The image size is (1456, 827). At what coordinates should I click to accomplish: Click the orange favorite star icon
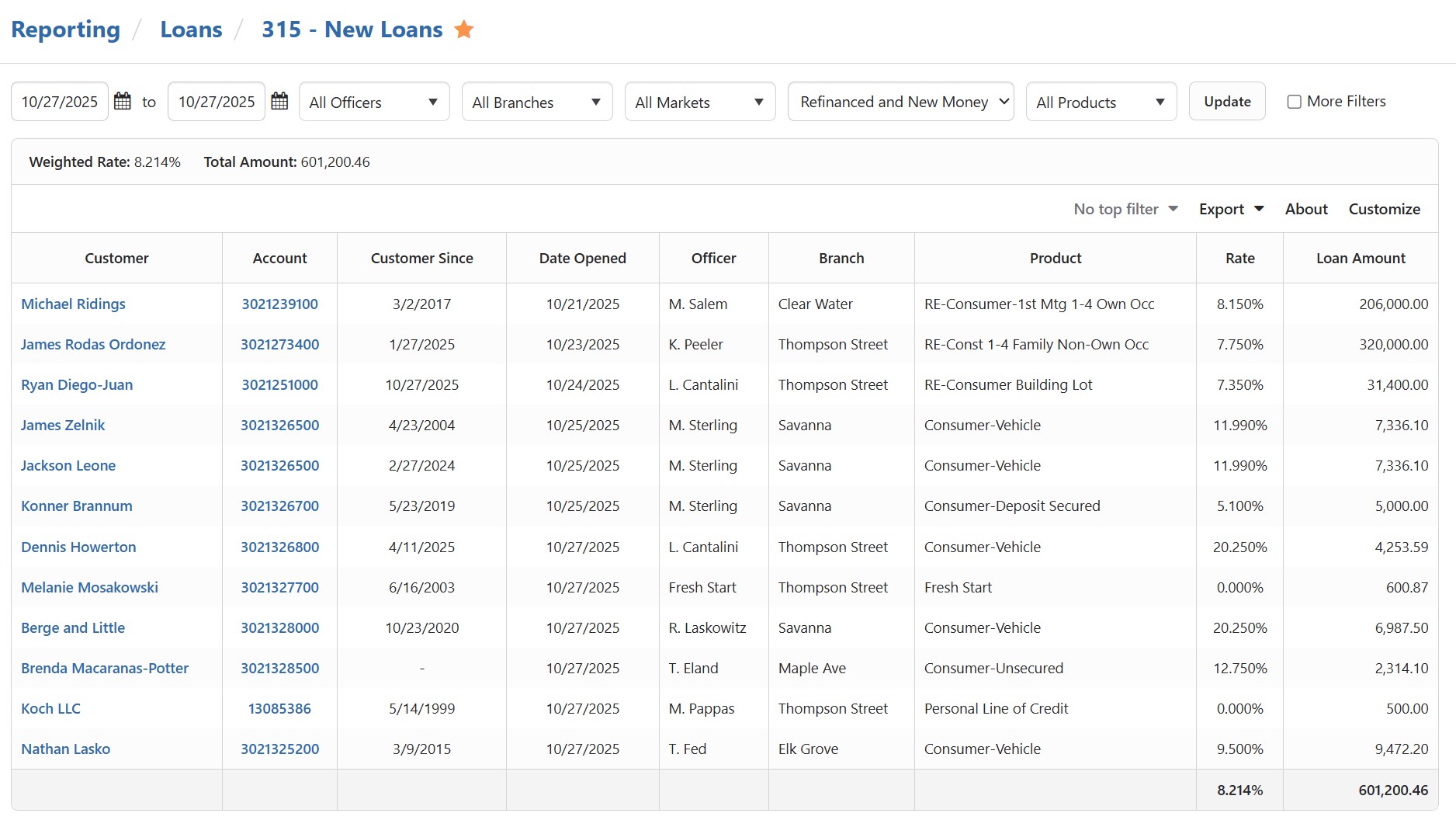pyautogui.click(x=463, y=30)
